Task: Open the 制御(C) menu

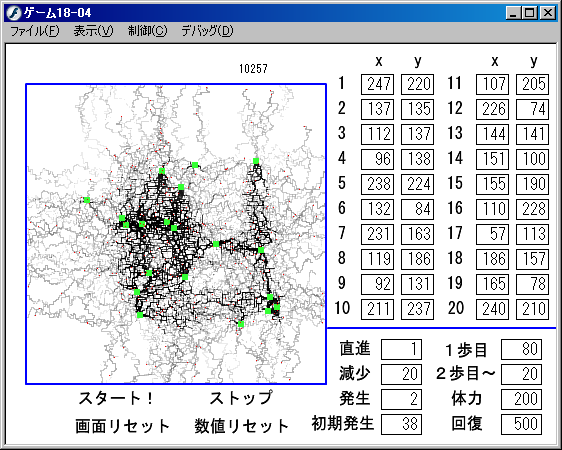Action: 147,31
